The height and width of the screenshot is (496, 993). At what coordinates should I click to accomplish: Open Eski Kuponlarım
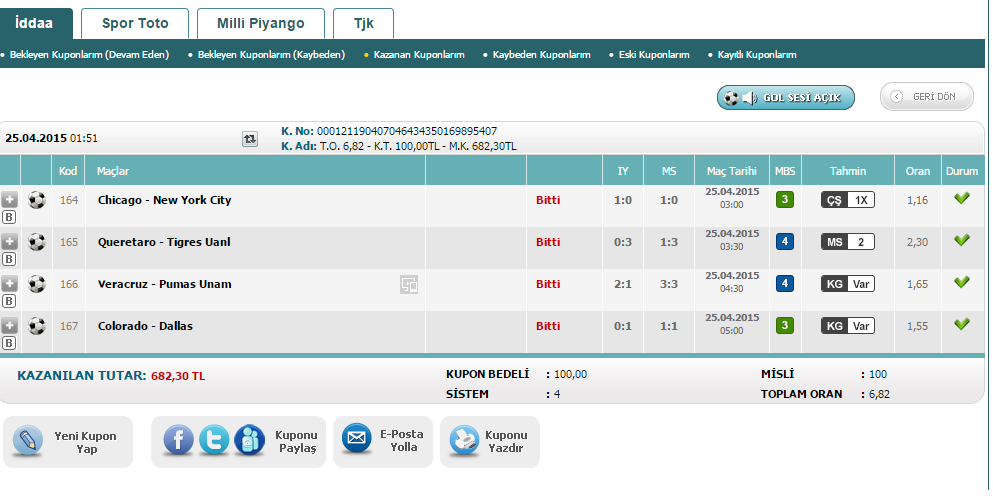(x=654, y=55)
